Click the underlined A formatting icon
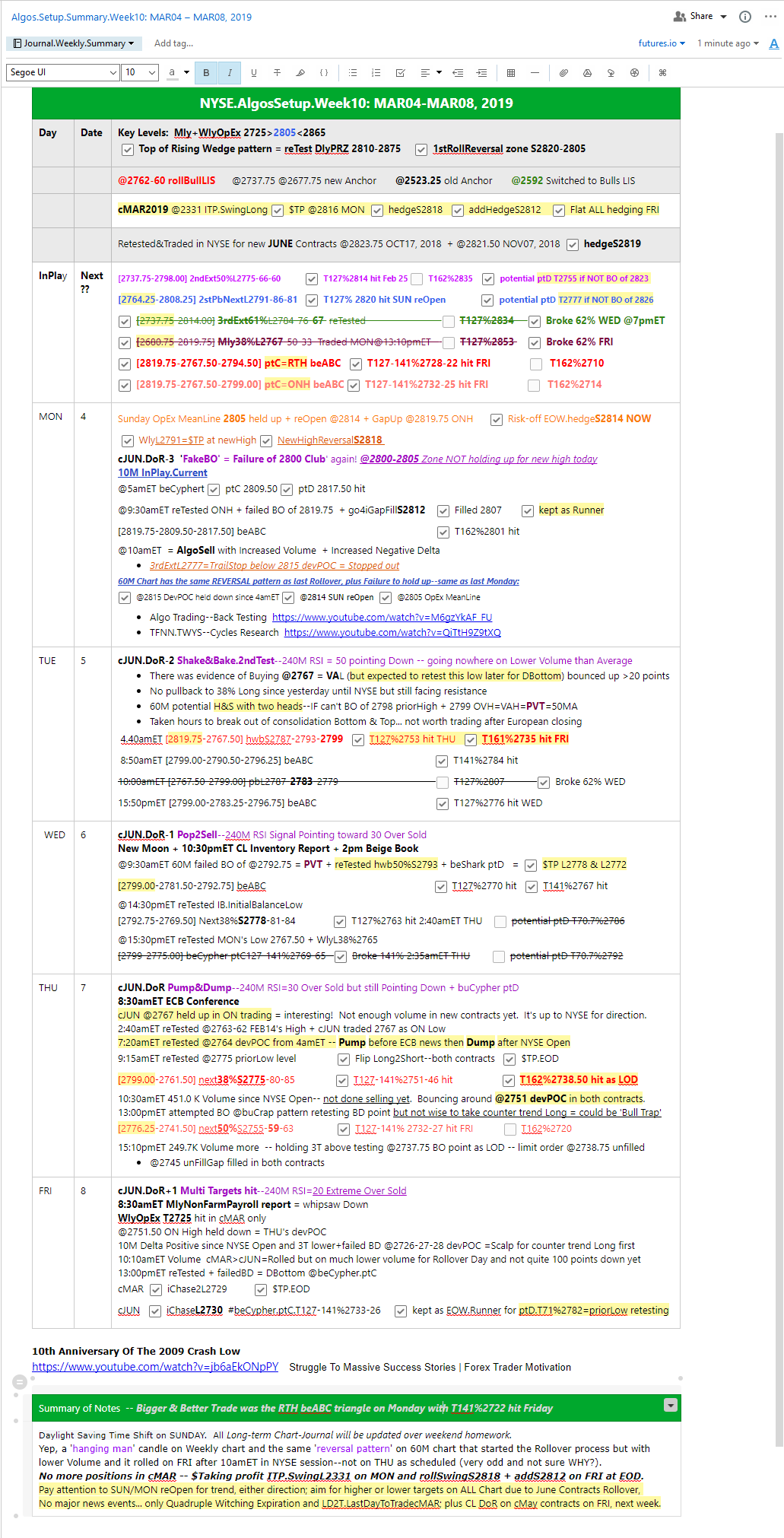The height and width of the screenshot is (1538, 784). point(774,44)
